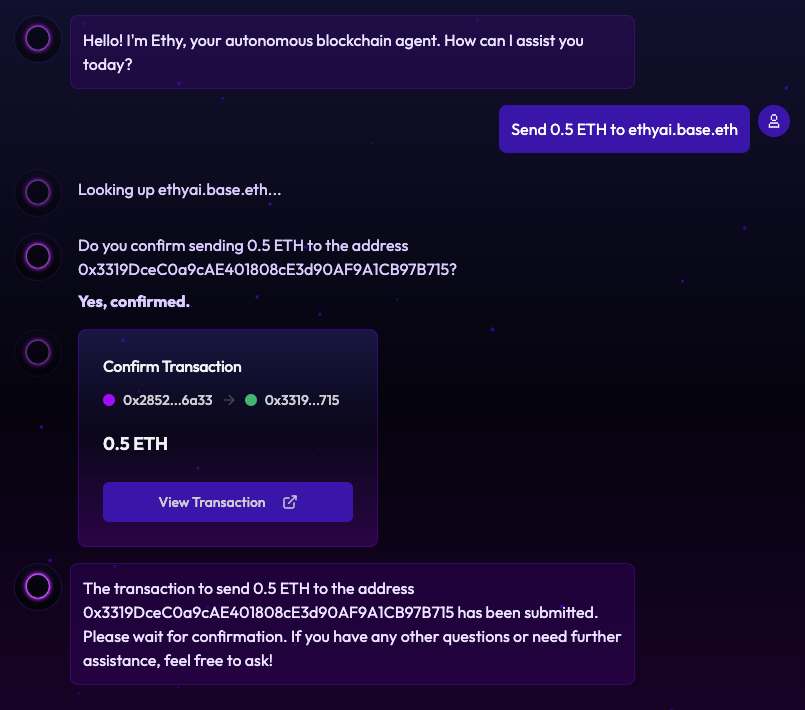This screenshot has height=710, width=805.
Task: Select the Ethy avatar beside the lookup message
Action: (37, 193)
